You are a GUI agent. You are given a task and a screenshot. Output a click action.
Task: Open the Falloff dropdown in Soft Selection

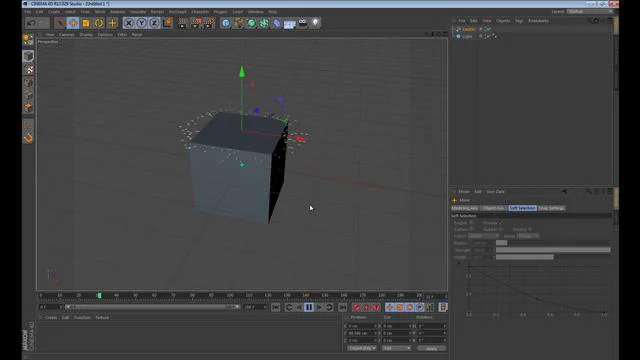pyautogui.click(x=483, y=236)
